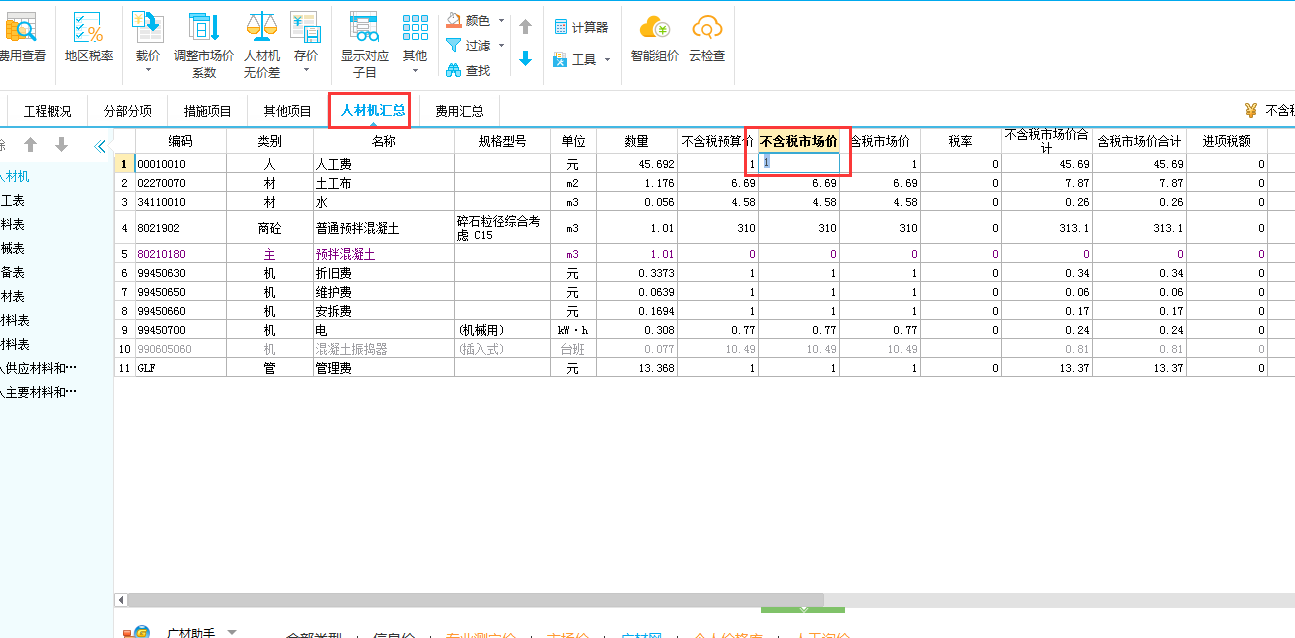Expand the 其他 dropdown arrow
Image resolution: width=1295 pixels, height=638 pixels.
coord(415,71)
